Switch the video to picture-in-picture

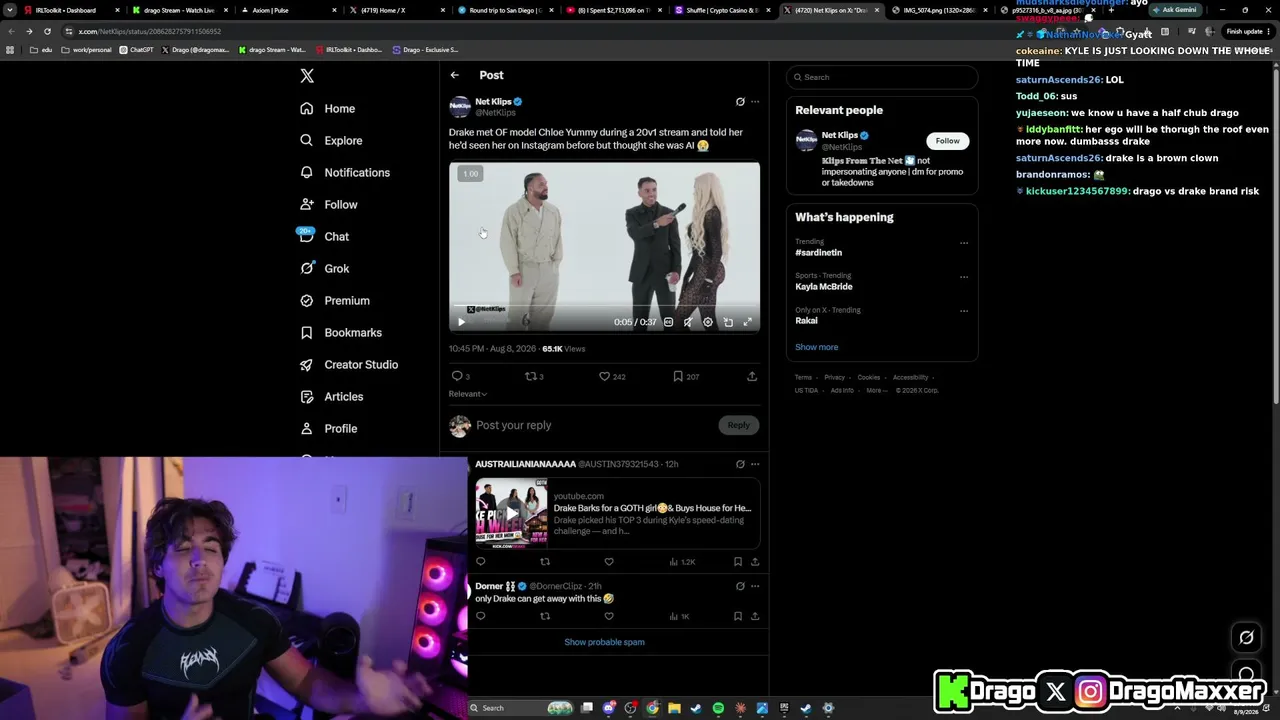click(x=728, y=322)
